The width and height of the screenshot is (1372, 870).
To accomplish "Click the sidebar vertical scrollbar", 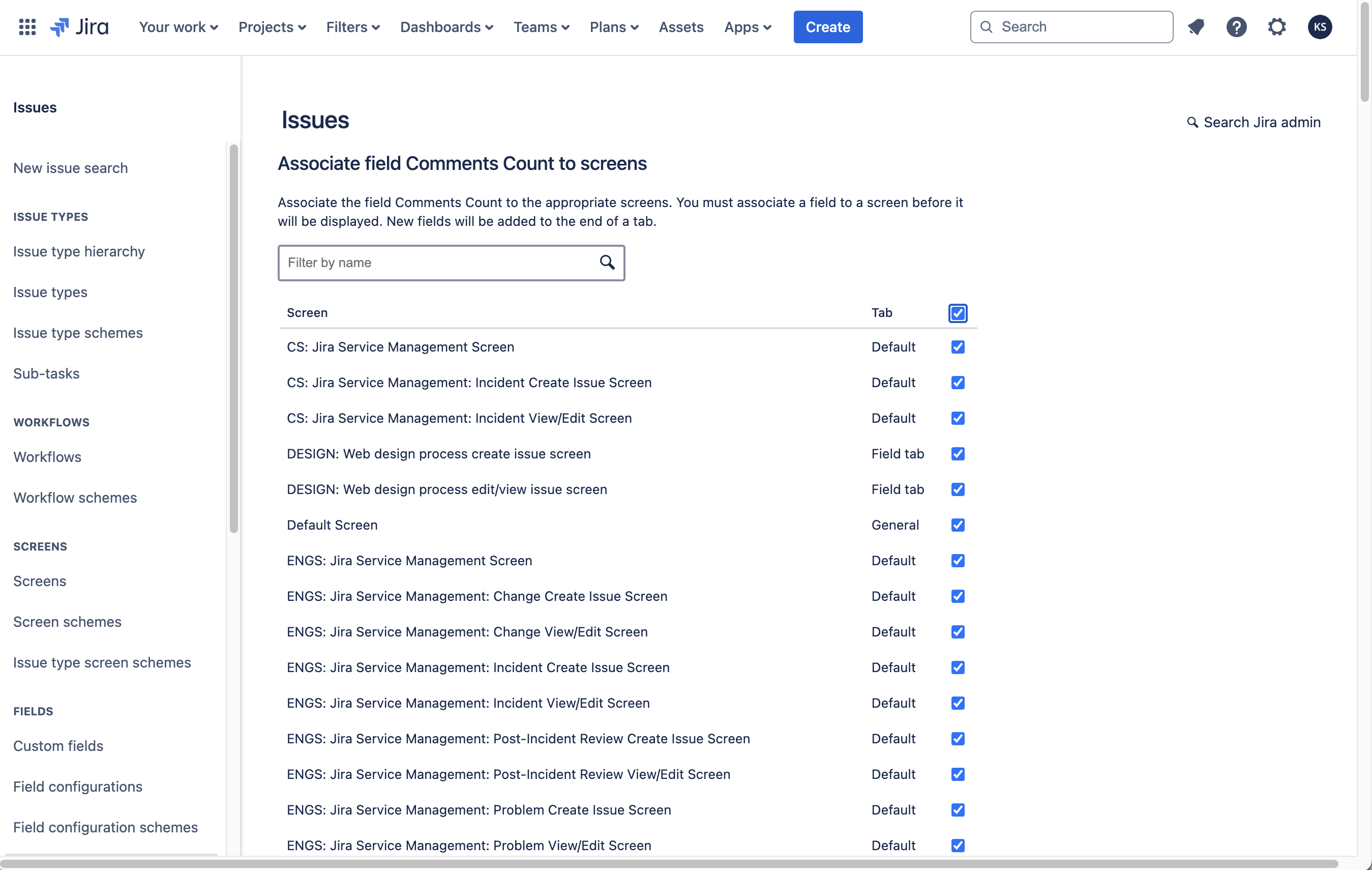I will (x=233, y=339).
